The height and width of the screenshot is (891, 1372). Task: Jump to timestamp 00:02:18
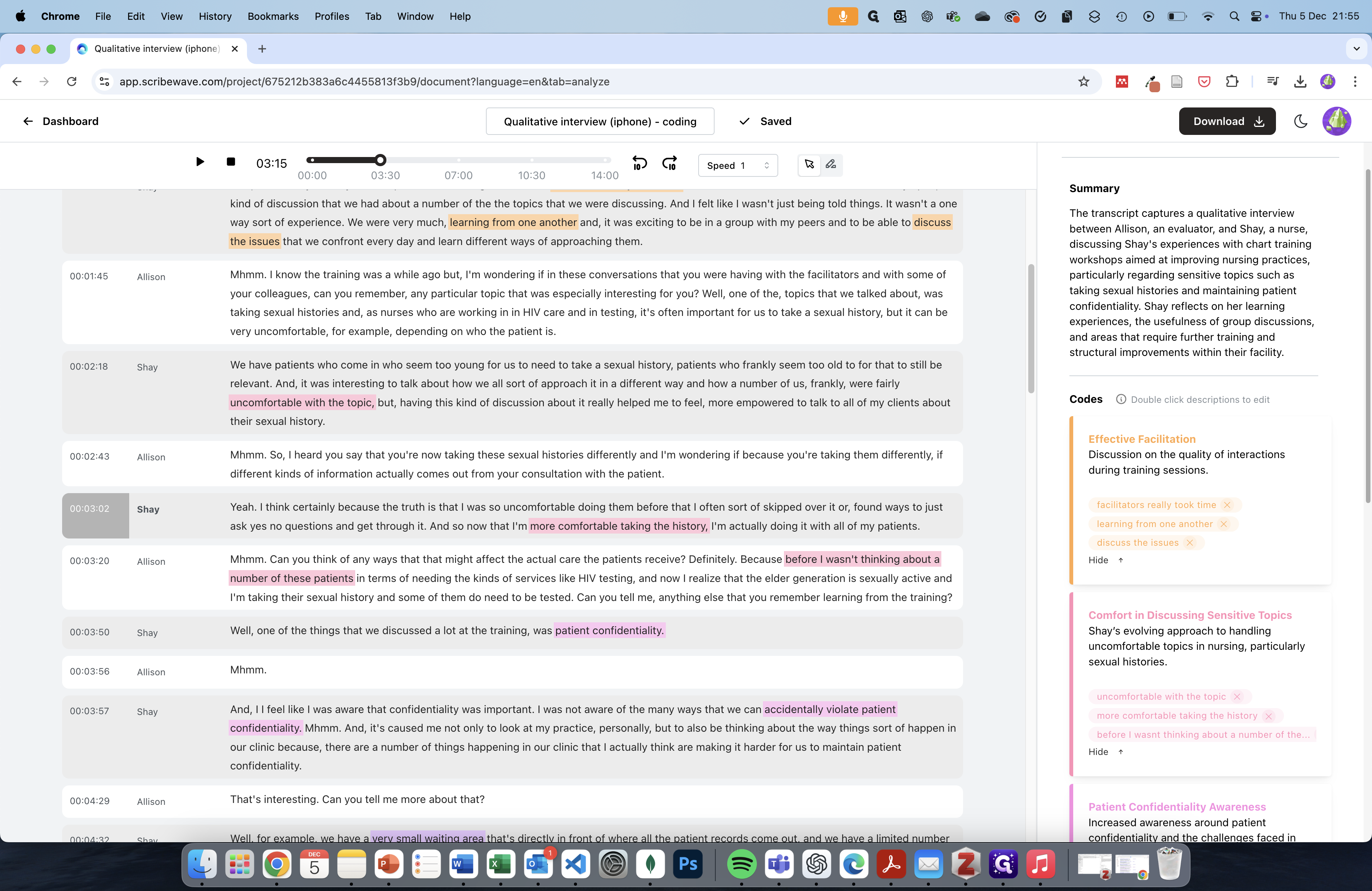click(89, 366)
